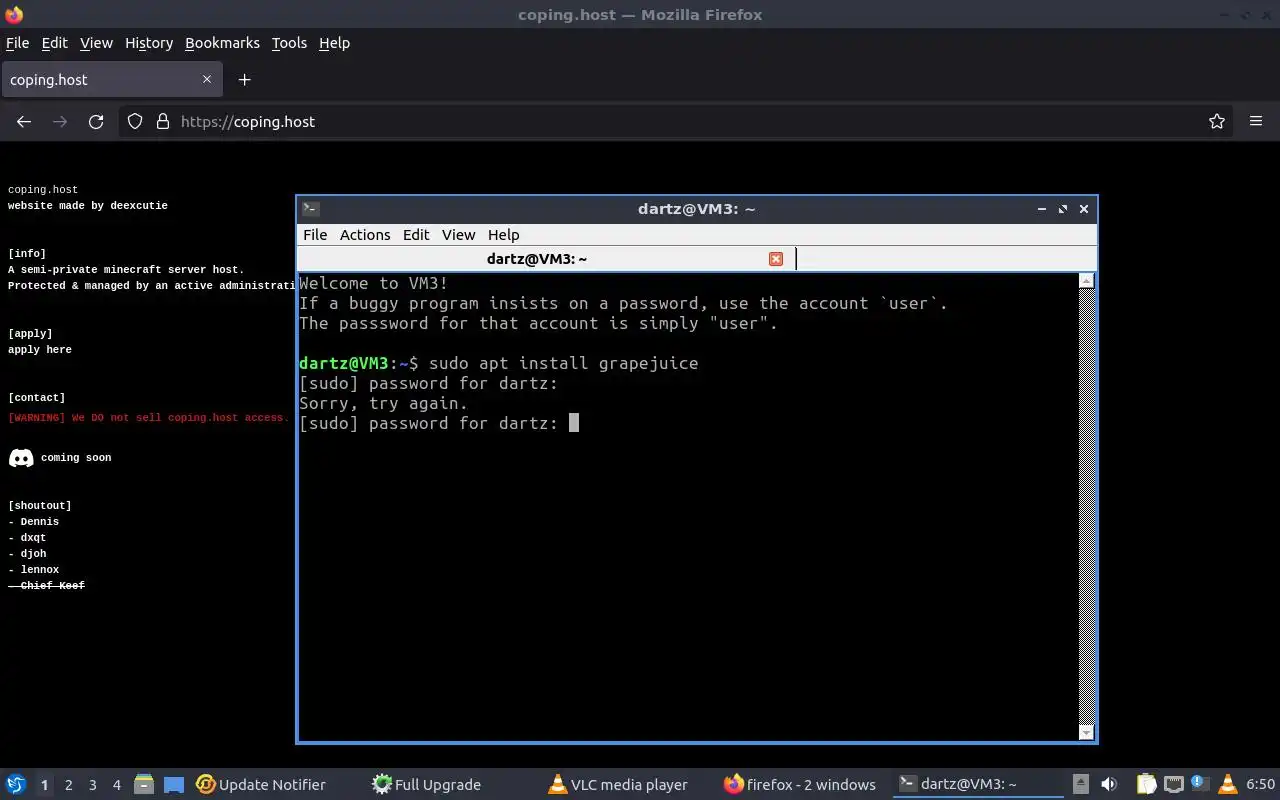Click the terminal scrollbar up arrow
Screen dimensions: 1280x800
1087,281
